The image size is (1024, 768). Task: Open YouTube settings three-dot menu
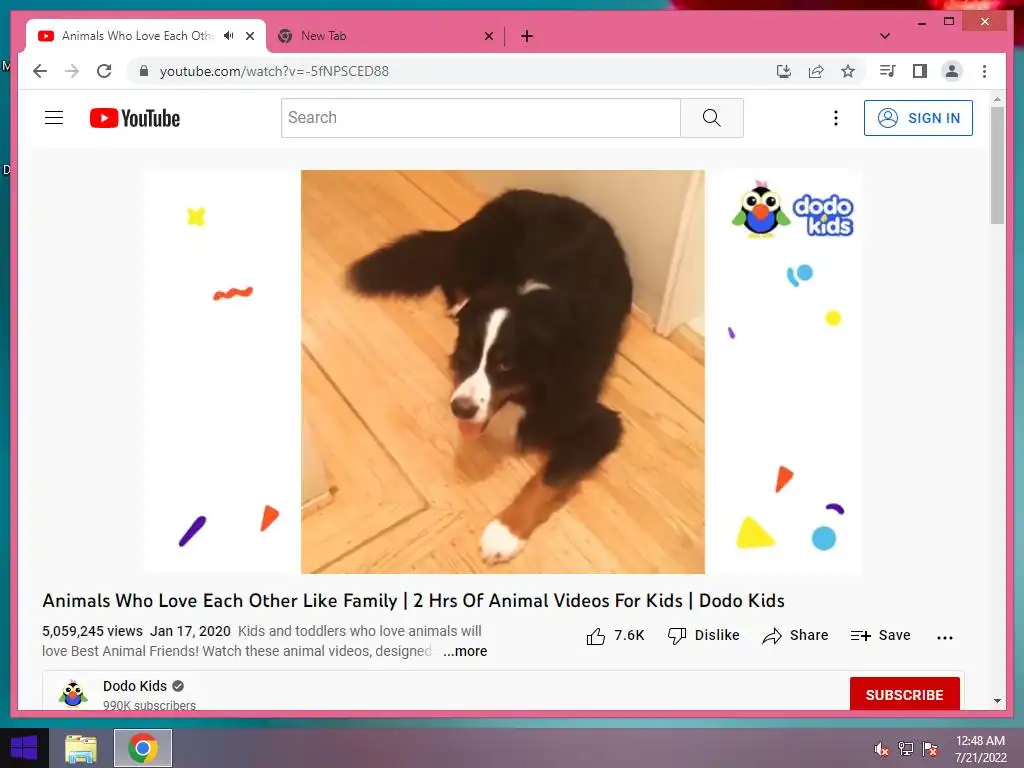tap(835, 118)
